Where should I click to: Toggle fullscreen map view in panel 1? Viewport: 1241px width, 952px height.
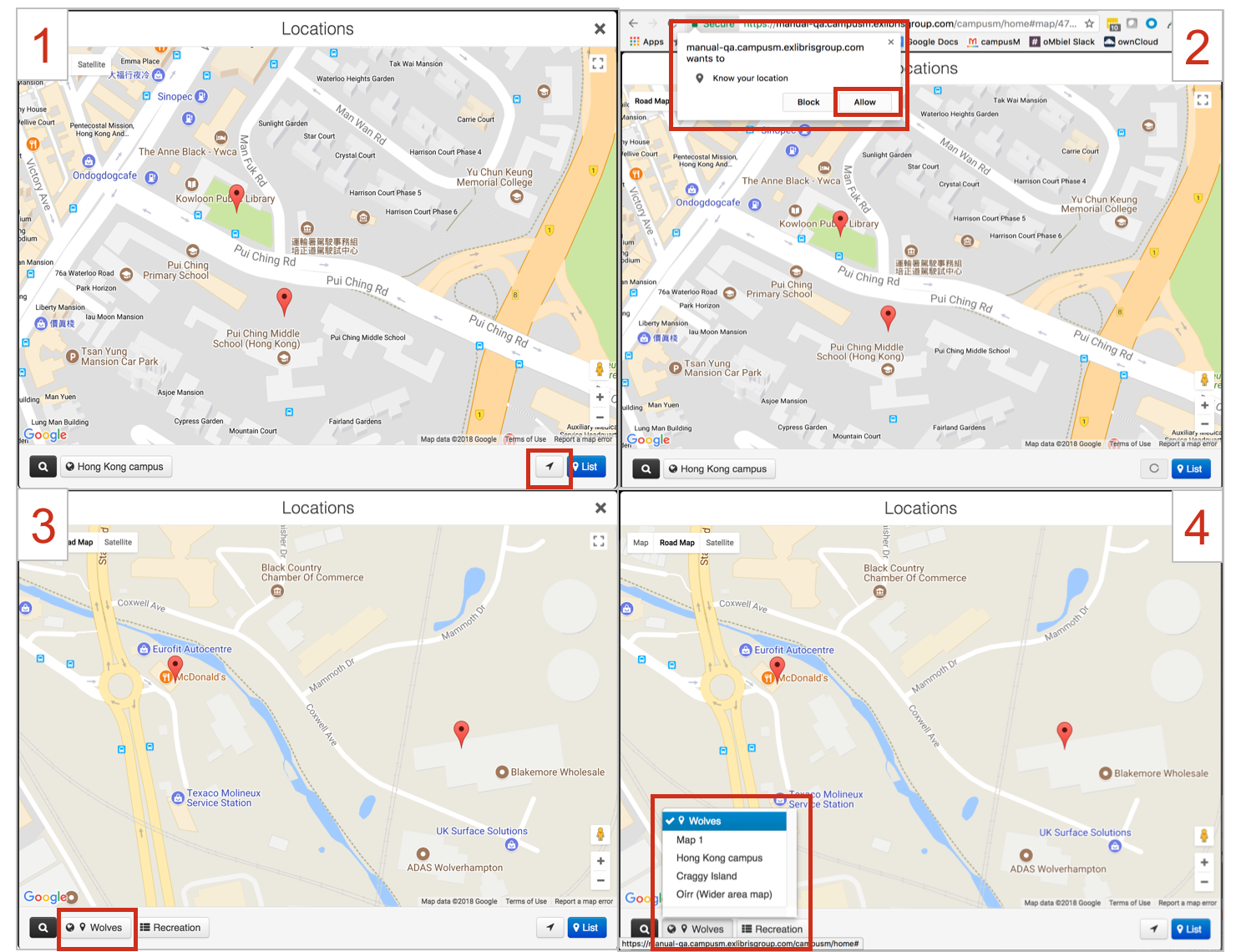pos(598,63)
